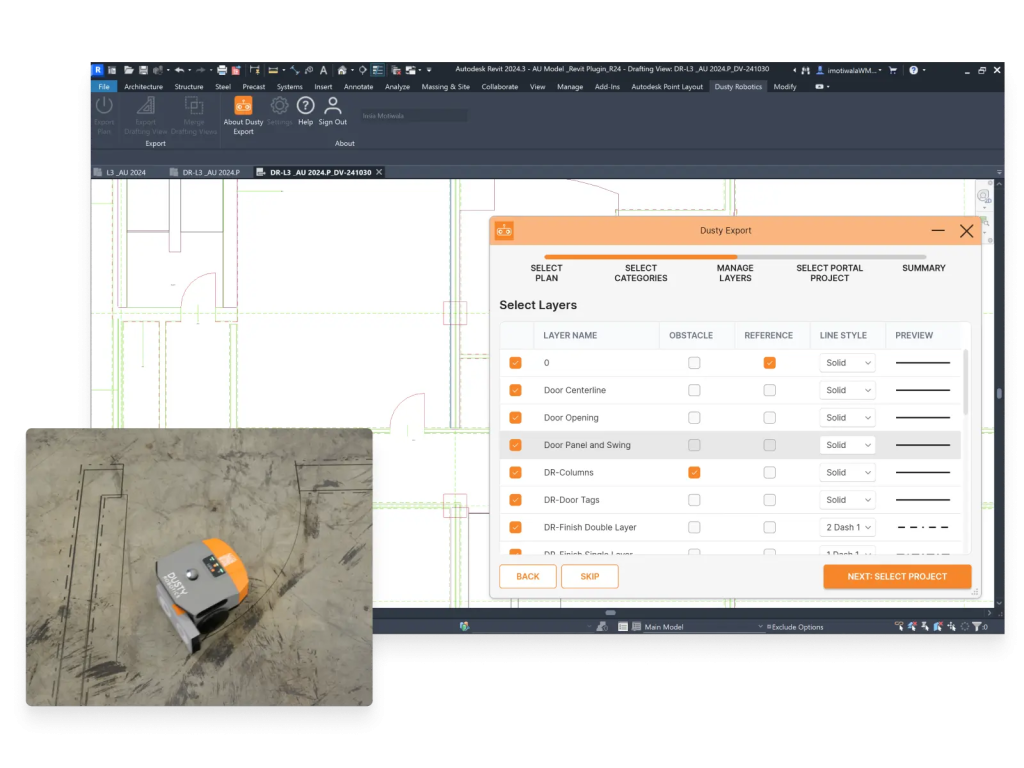Open the File menu tab
This screenshot has width=1024, height=768.
point(104,86)
